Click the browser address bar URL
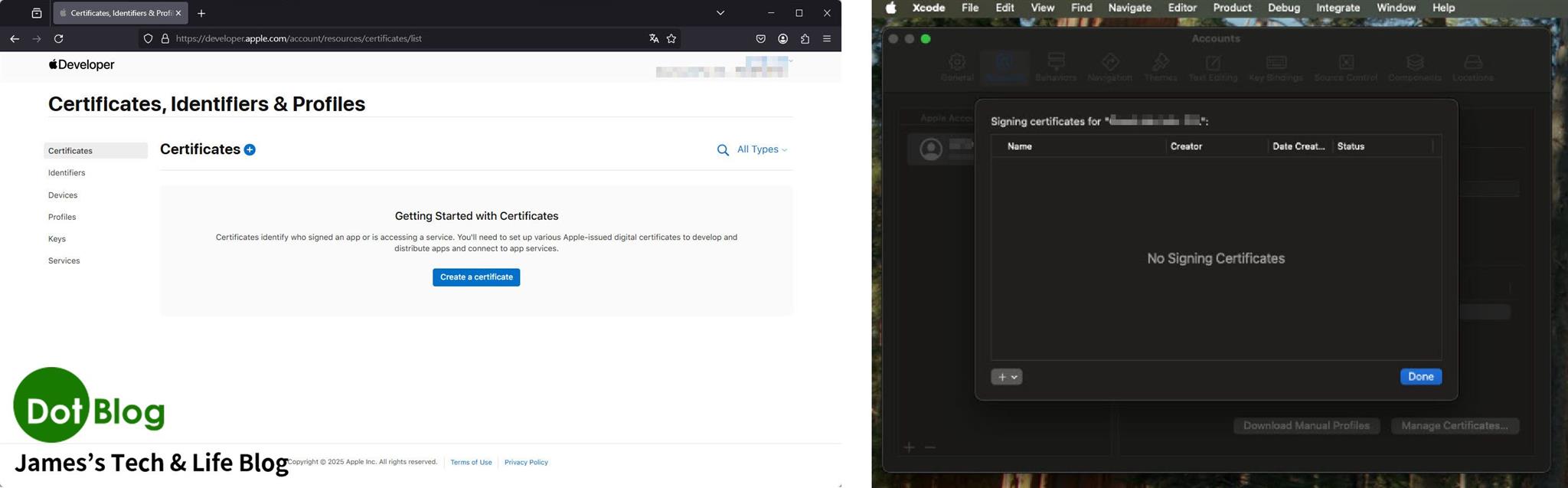This screenshot has width=1568, height=488. point(299,38)
